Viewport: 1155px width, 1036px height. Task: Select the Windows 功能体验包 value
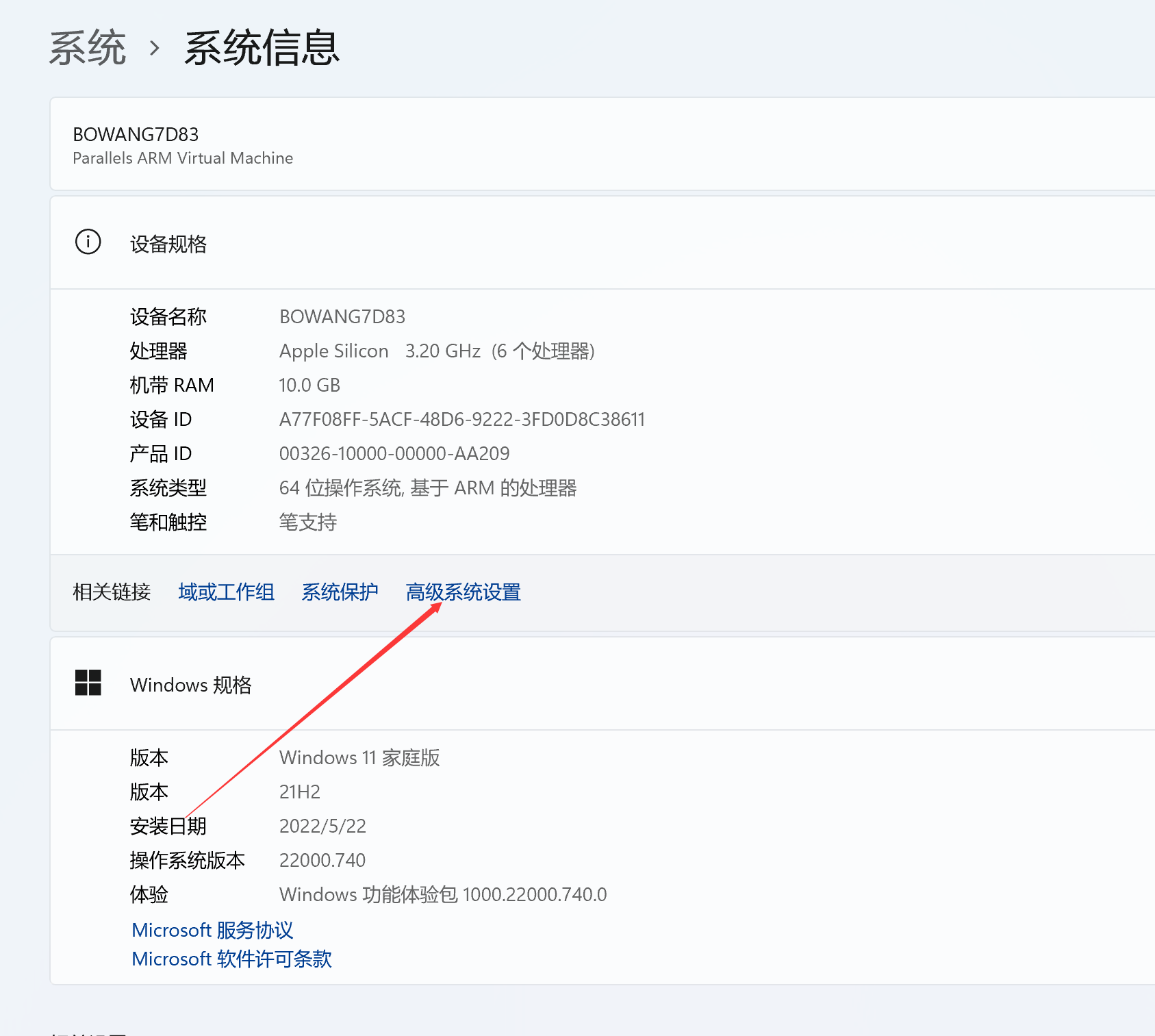click(x=443, y=894)
